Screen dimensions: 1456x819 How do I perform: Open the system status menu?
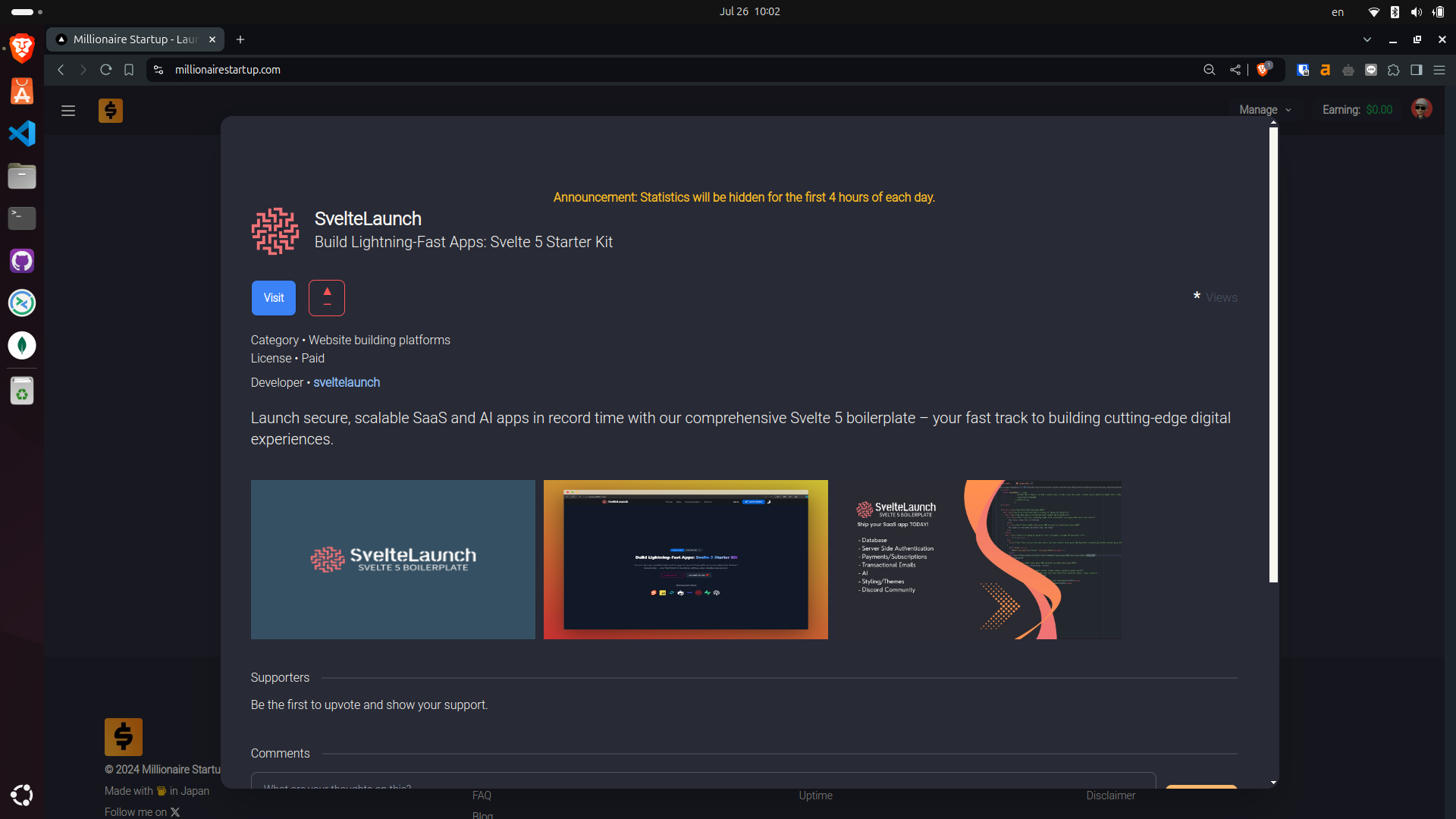click(1406, 11)
